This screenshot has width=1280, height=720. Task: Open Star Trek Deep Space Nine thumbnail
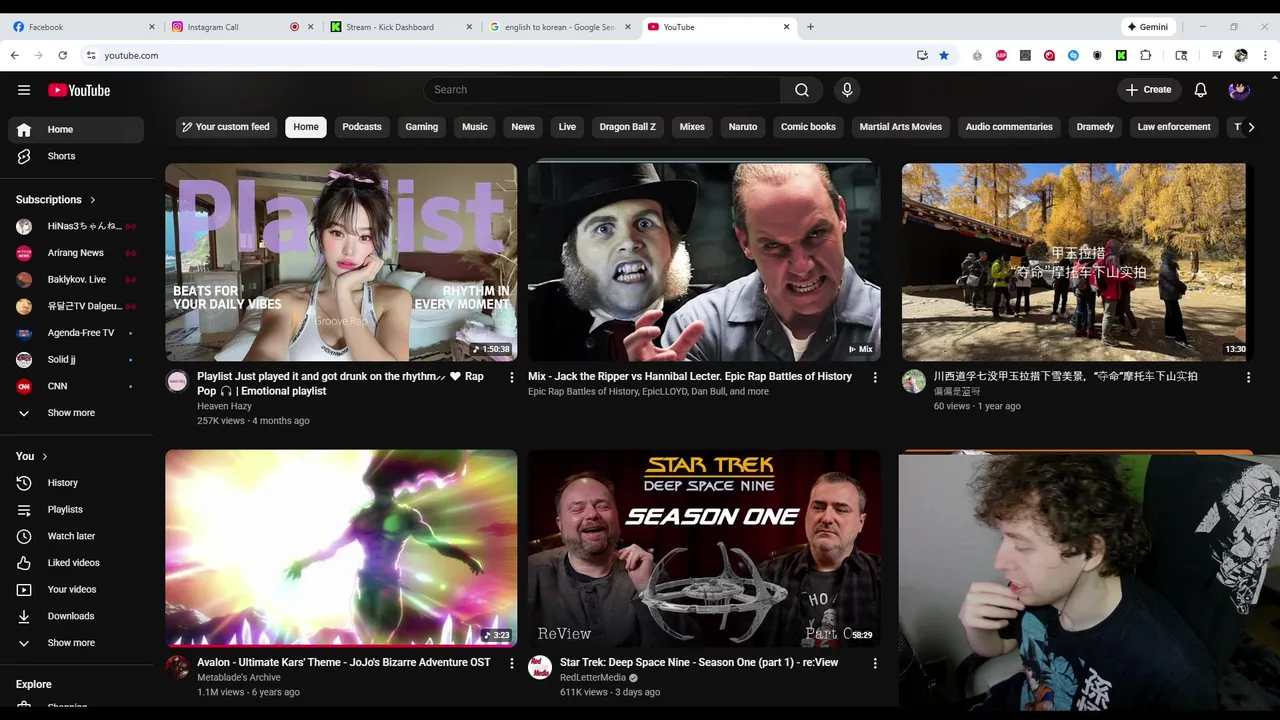pyautogui.click(x=704, y=548)
